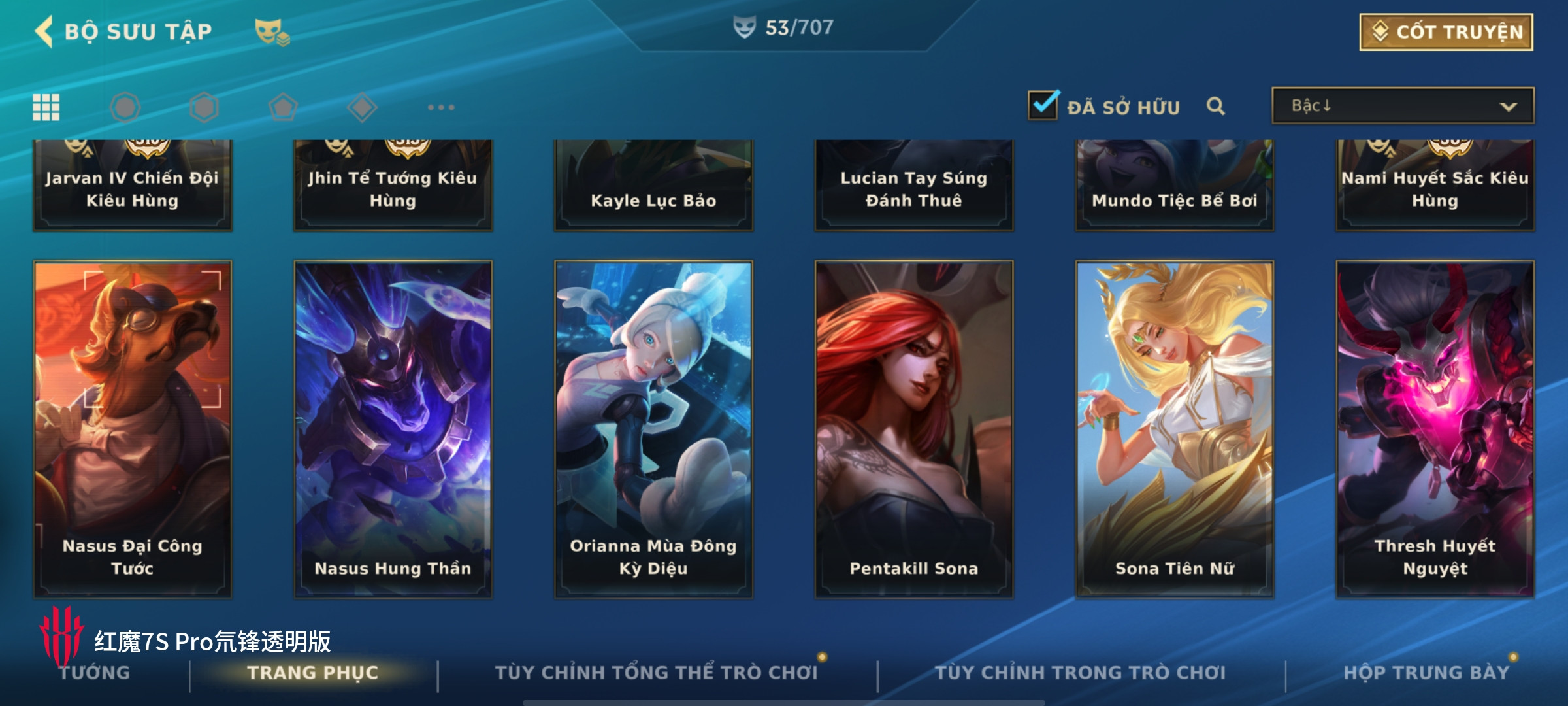Image resolution: width=1568 pixels, height=706 pixels.
Task: Open more filters with three-dots icon
Action: coord(441,107)
